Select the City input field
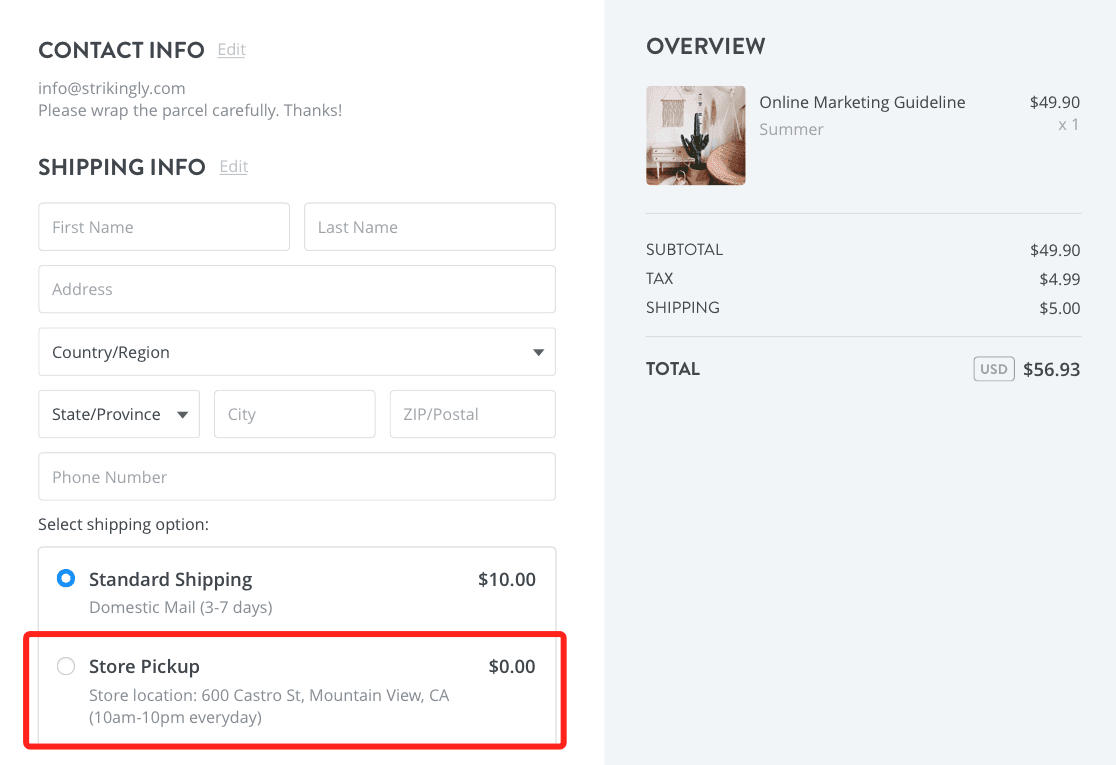 pyautogui.click(x=294, y=414)
